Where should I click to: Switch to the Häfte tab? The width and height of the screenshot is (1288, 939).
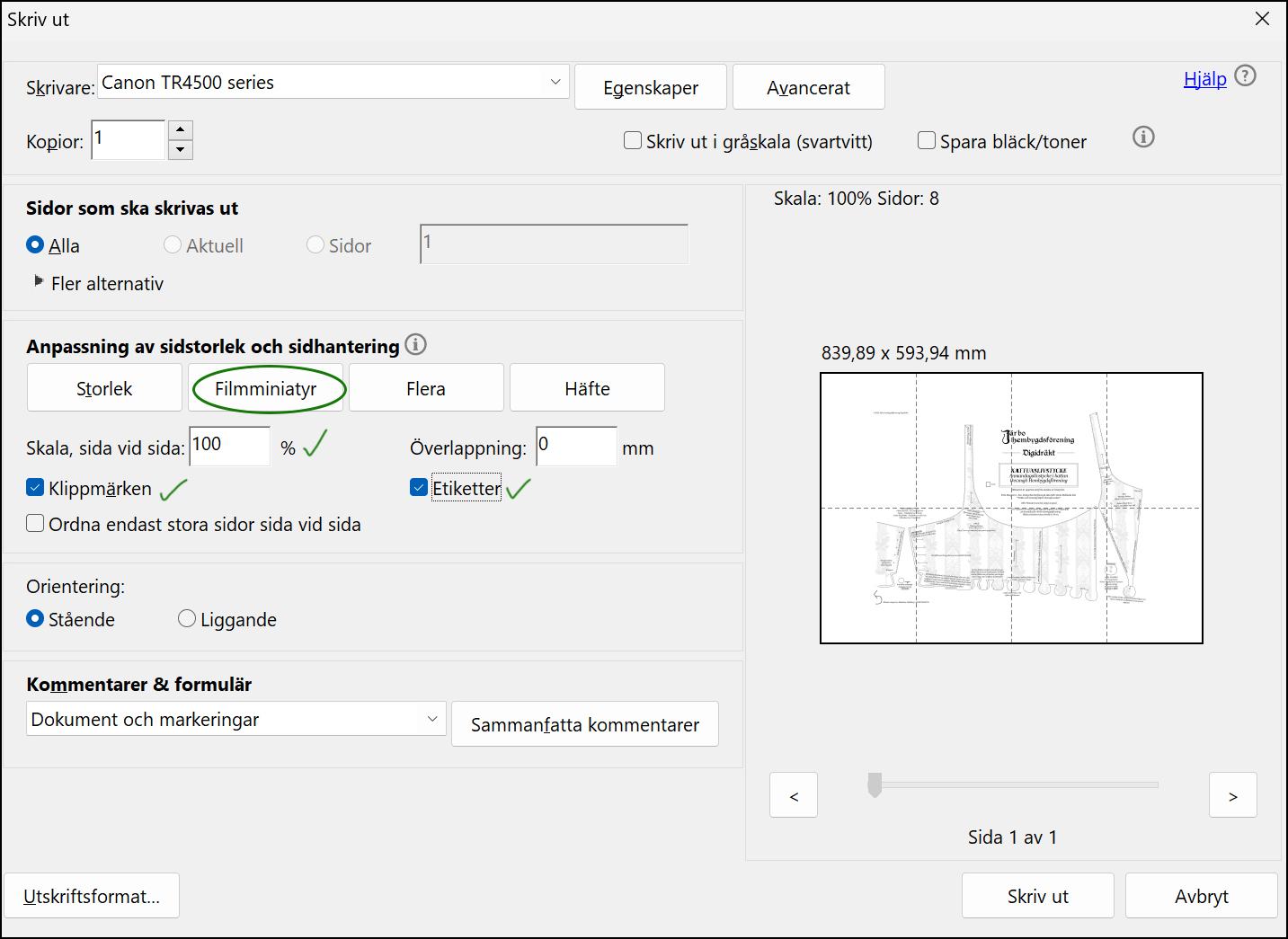tap(587, 388)
